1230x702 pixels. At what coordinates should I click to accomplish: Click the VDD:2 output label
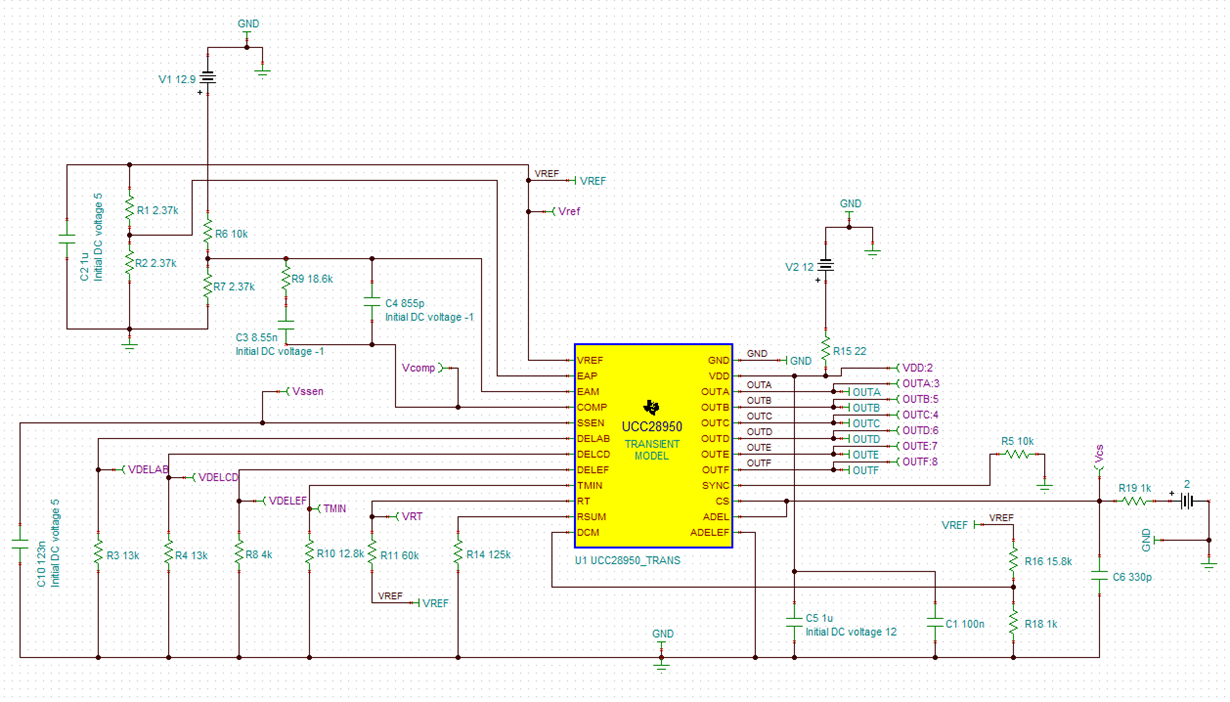(917, 368)
